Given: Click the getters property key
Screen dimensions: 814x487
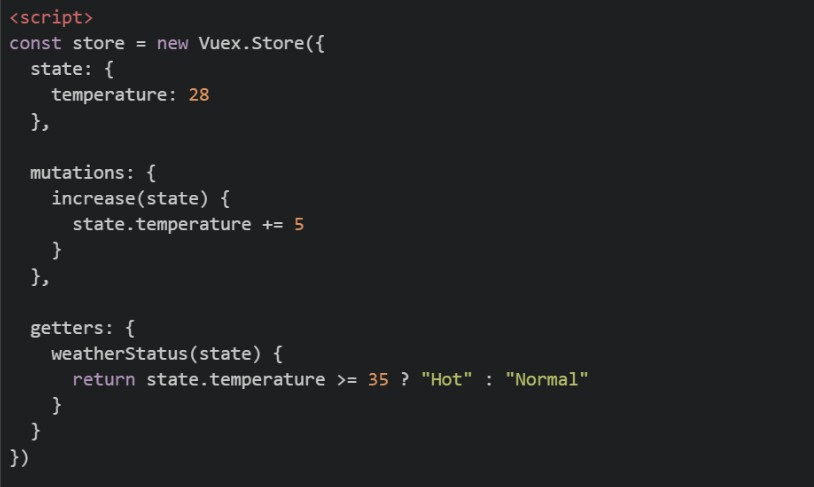Looking at the screenshot, I should pyautogui.click(x=66, y=328).
